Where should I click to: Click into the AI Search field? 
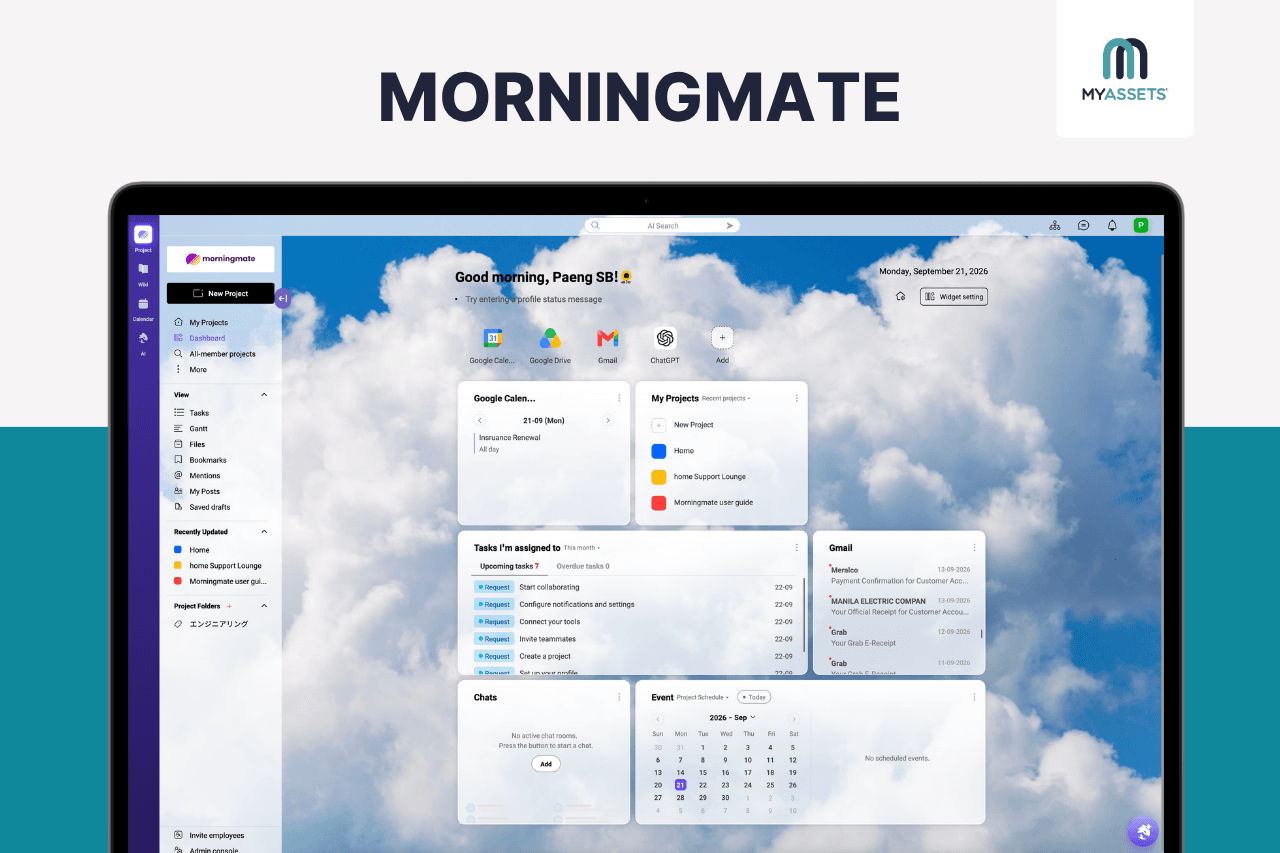(662, 226)
